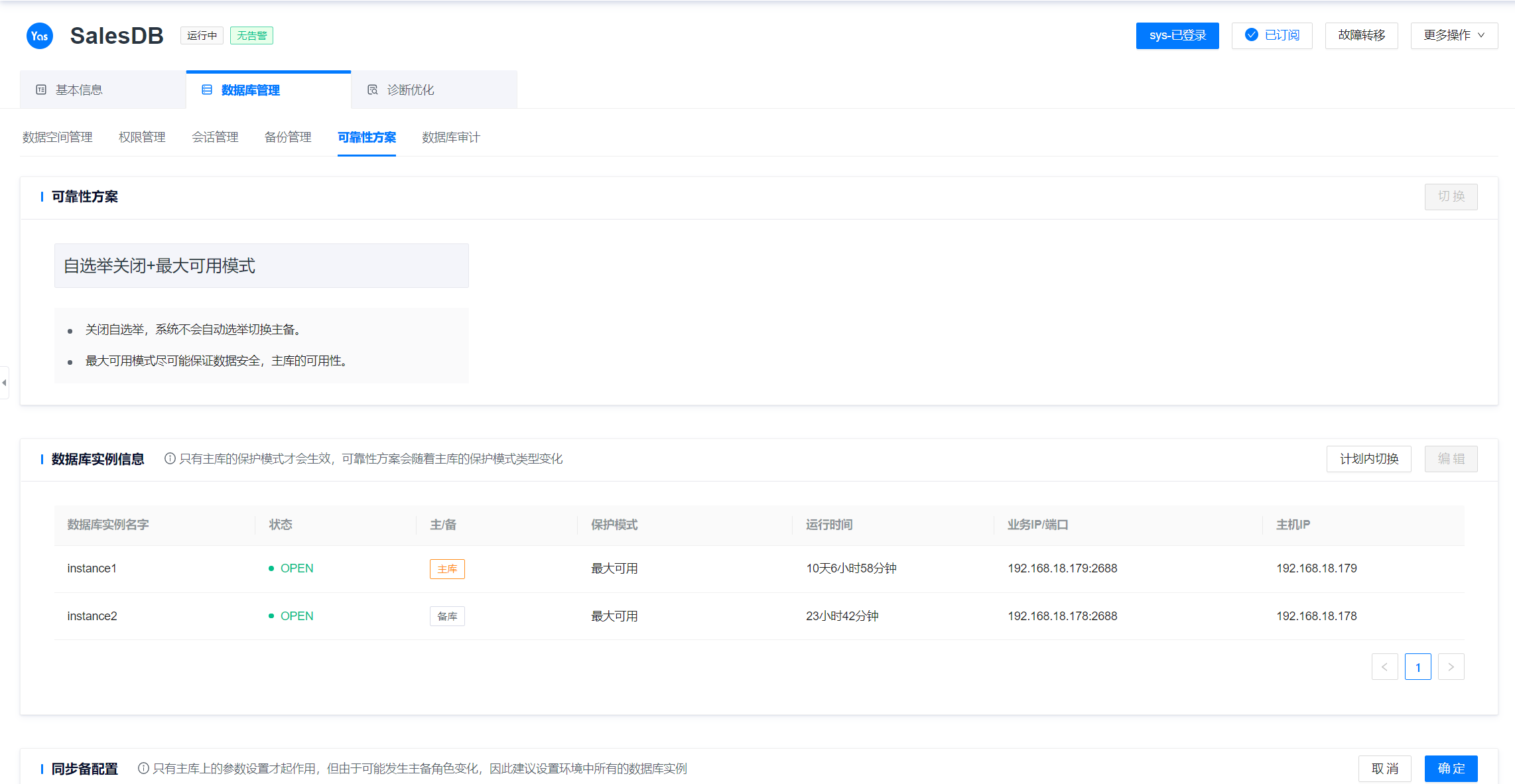This screenshot has width=1515, height=784.
Task: Expand the collapsed left sidebar handle
Action: 4,383
